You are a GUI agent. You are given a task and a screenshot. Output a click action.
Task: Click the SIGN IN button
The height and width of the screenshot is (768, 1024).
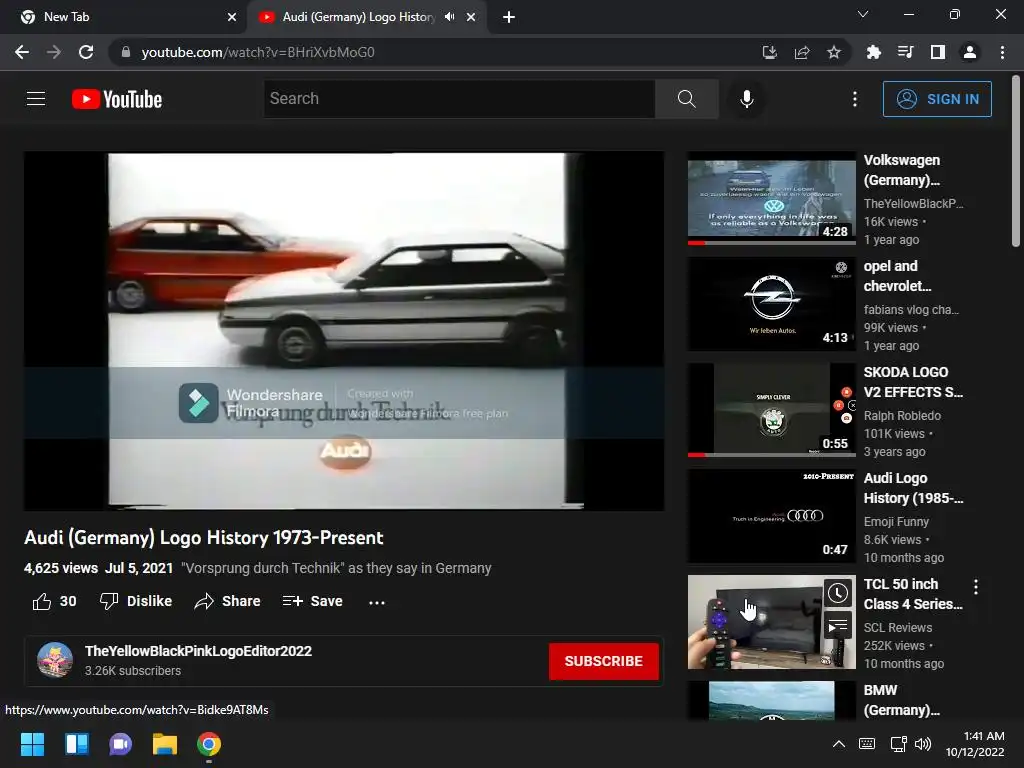(x=936, y=99)
